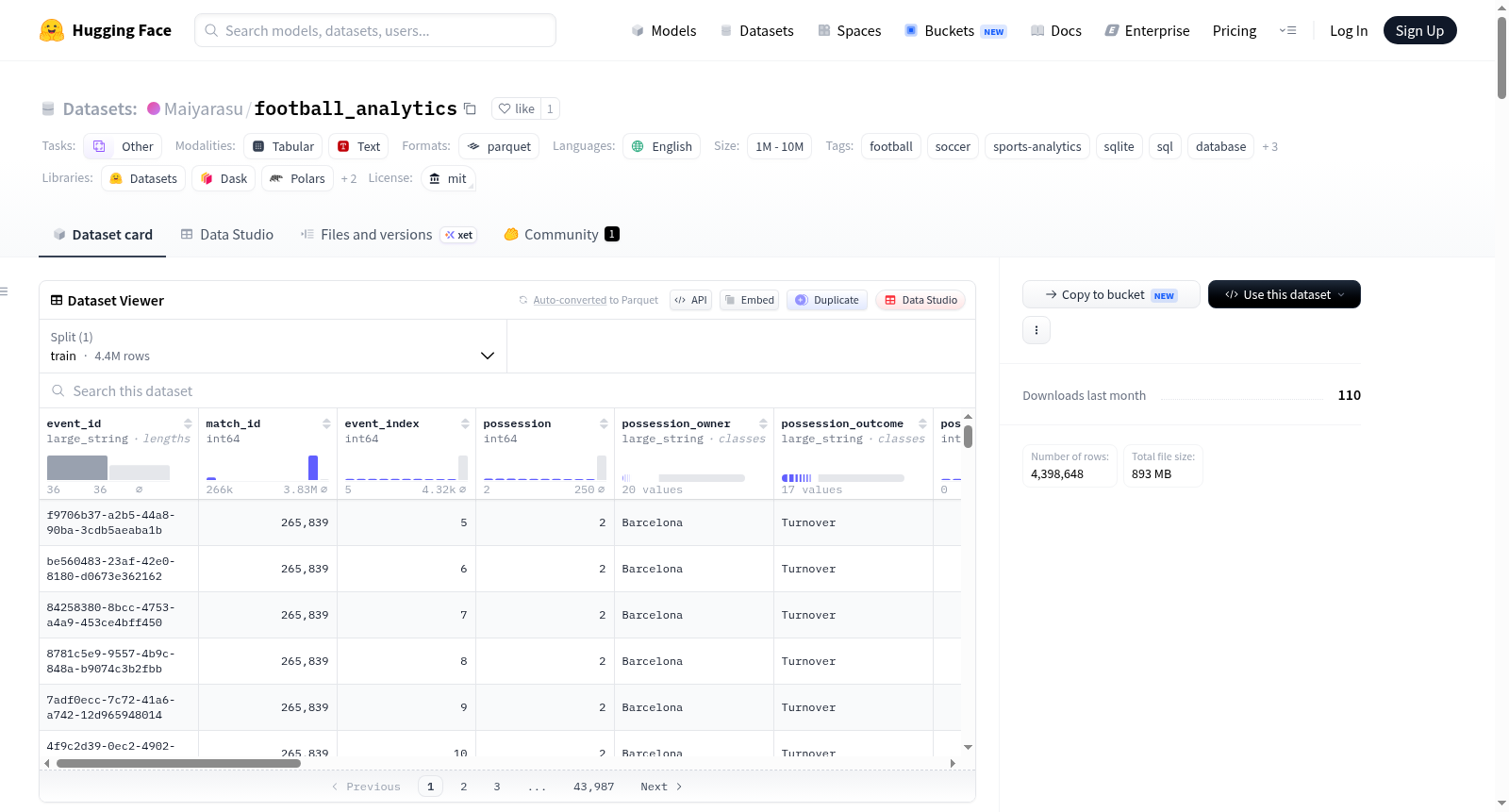The height and width of the screenshot is (812, 1509).
Task: Open the API button in Dataset Viewer
Action: click(x=690, y=300)
